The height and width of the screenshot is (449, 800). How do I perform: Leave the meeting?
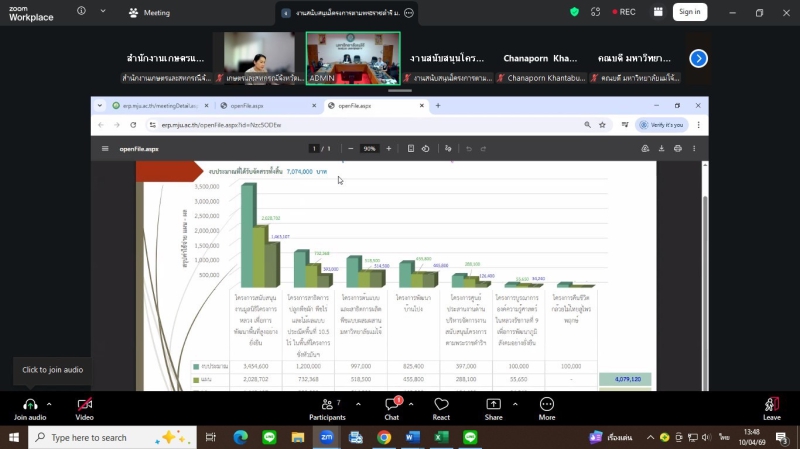pyautogui.click(x=771, y=404)
